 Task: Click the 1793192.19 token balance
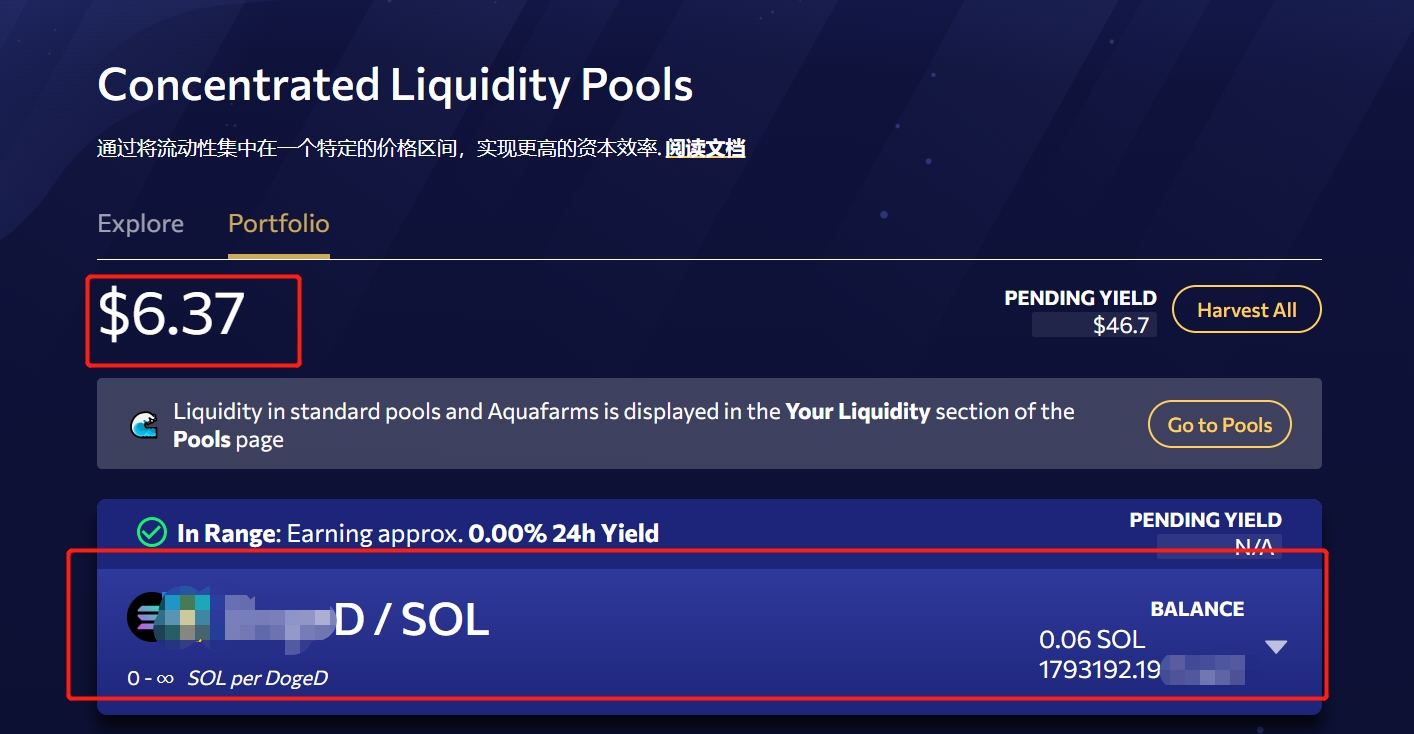coord(1100,669)
